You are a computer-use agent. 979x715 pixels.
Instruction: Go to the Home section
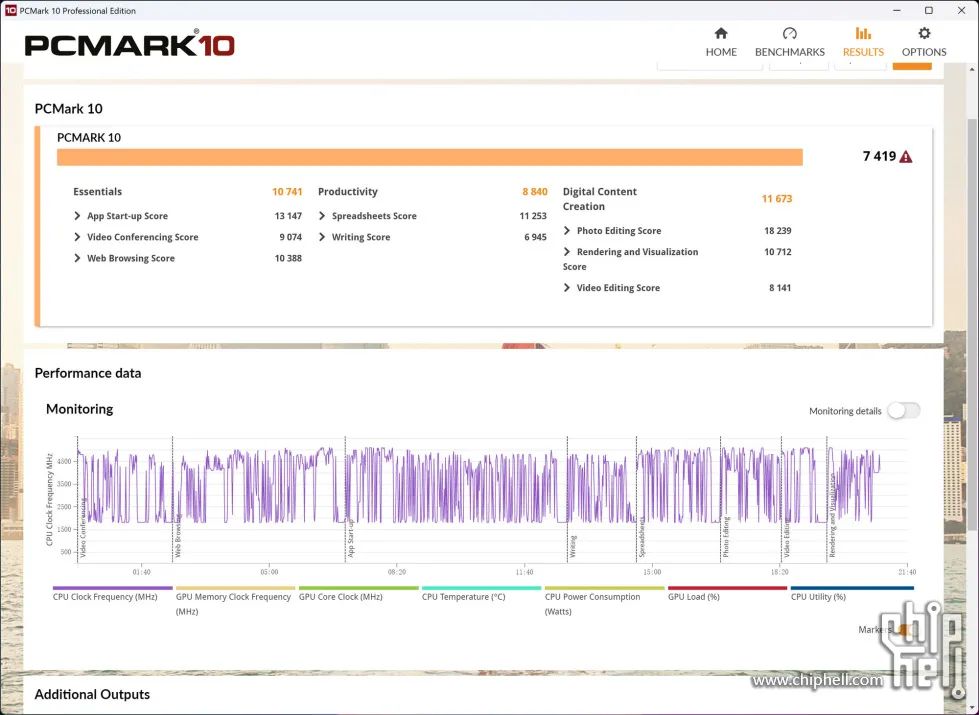coord(721,42)
